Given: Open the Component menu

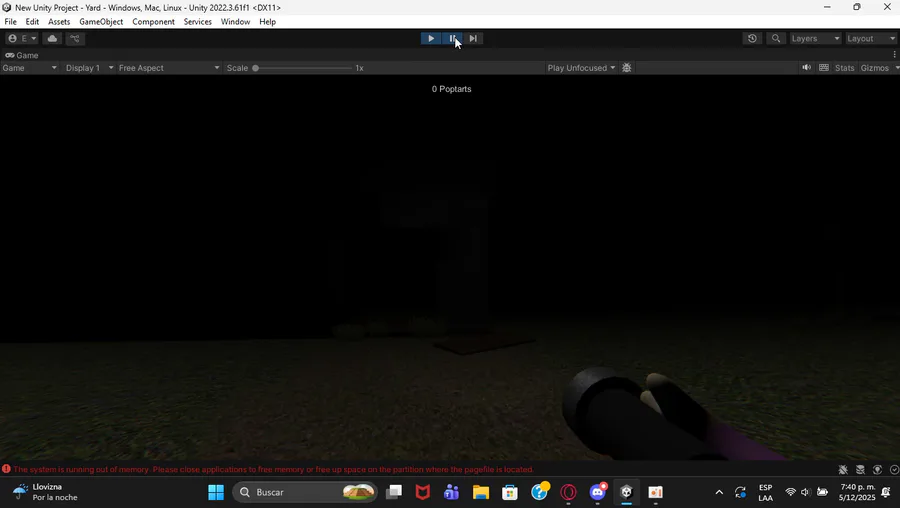Looking at the screenshot, I should (153, 22).
